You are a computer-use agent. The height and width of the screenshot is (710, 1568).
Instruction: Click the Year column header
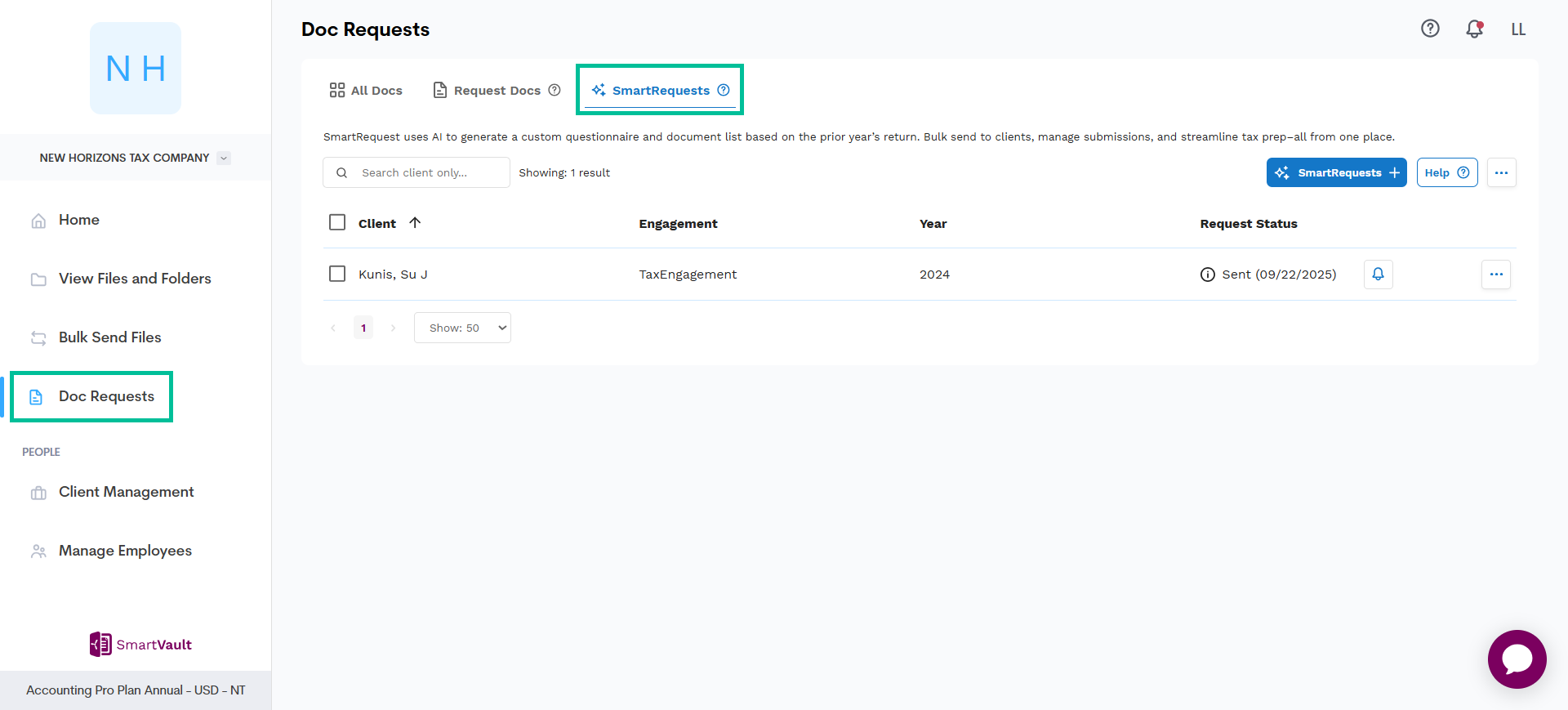[x=933, y=224]
